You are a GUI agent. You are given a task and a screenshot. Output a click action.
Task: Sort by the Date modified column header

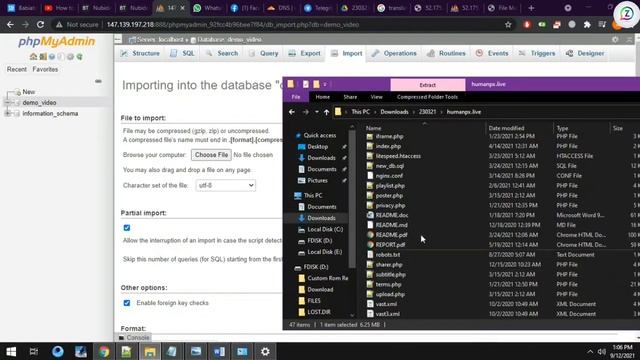click(x=506, y=128)
